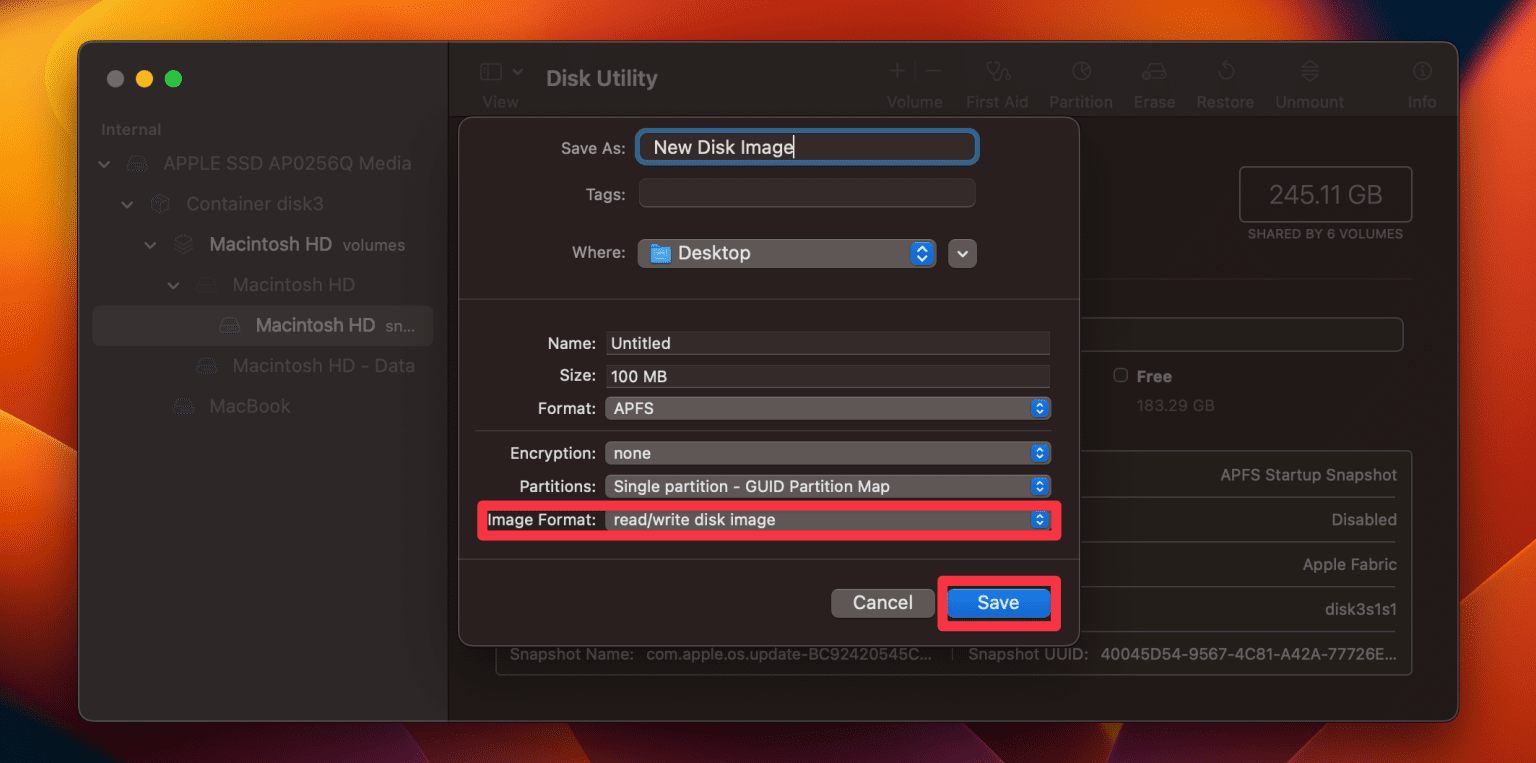Click the Tags input field
The height and width of the screenshot is (763, 1536).
pyautogui.click(x=806, y=193)
